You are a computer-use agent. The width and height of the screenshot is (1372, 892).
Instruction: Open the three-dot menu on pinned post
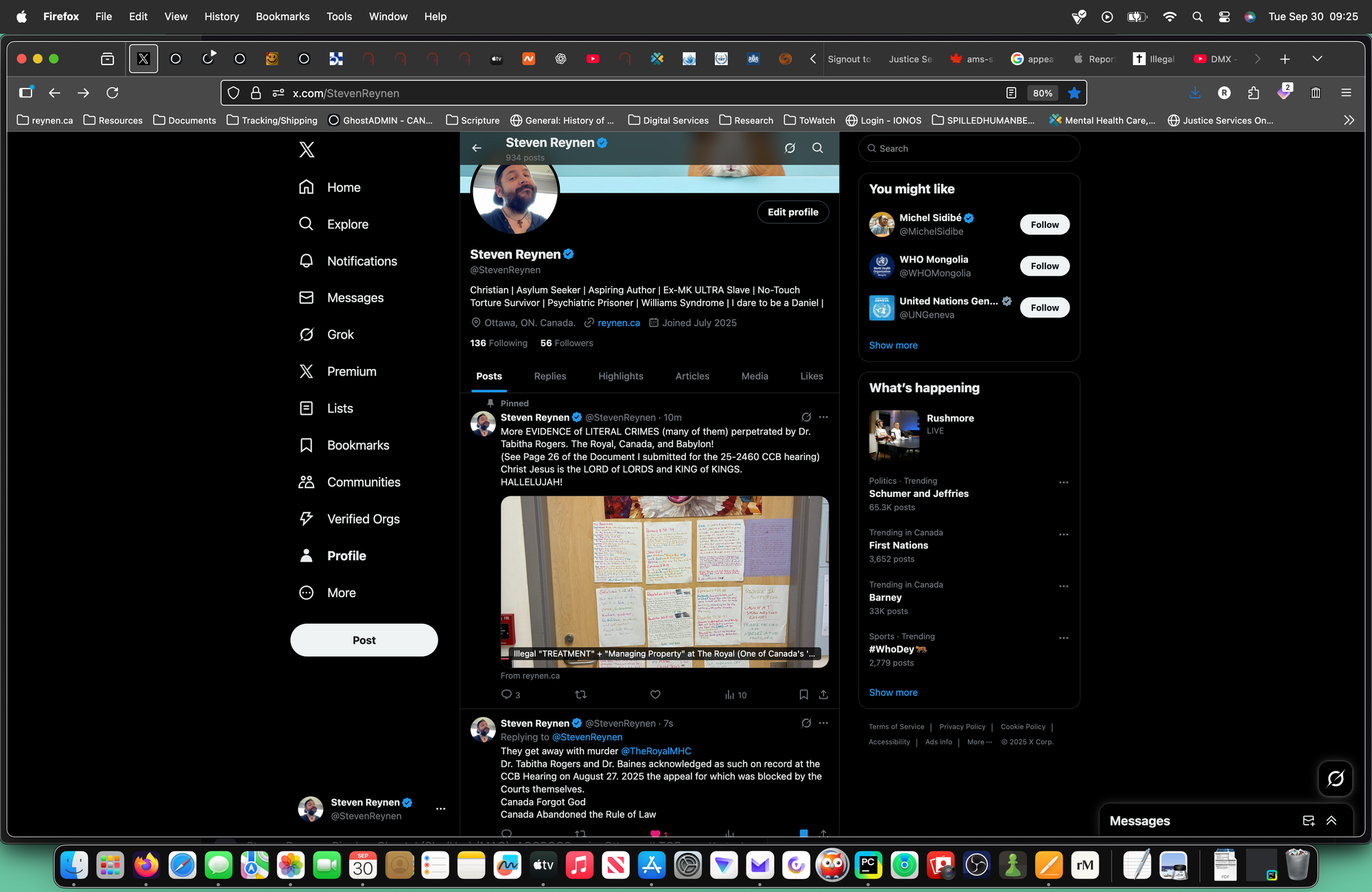(823, 417)
